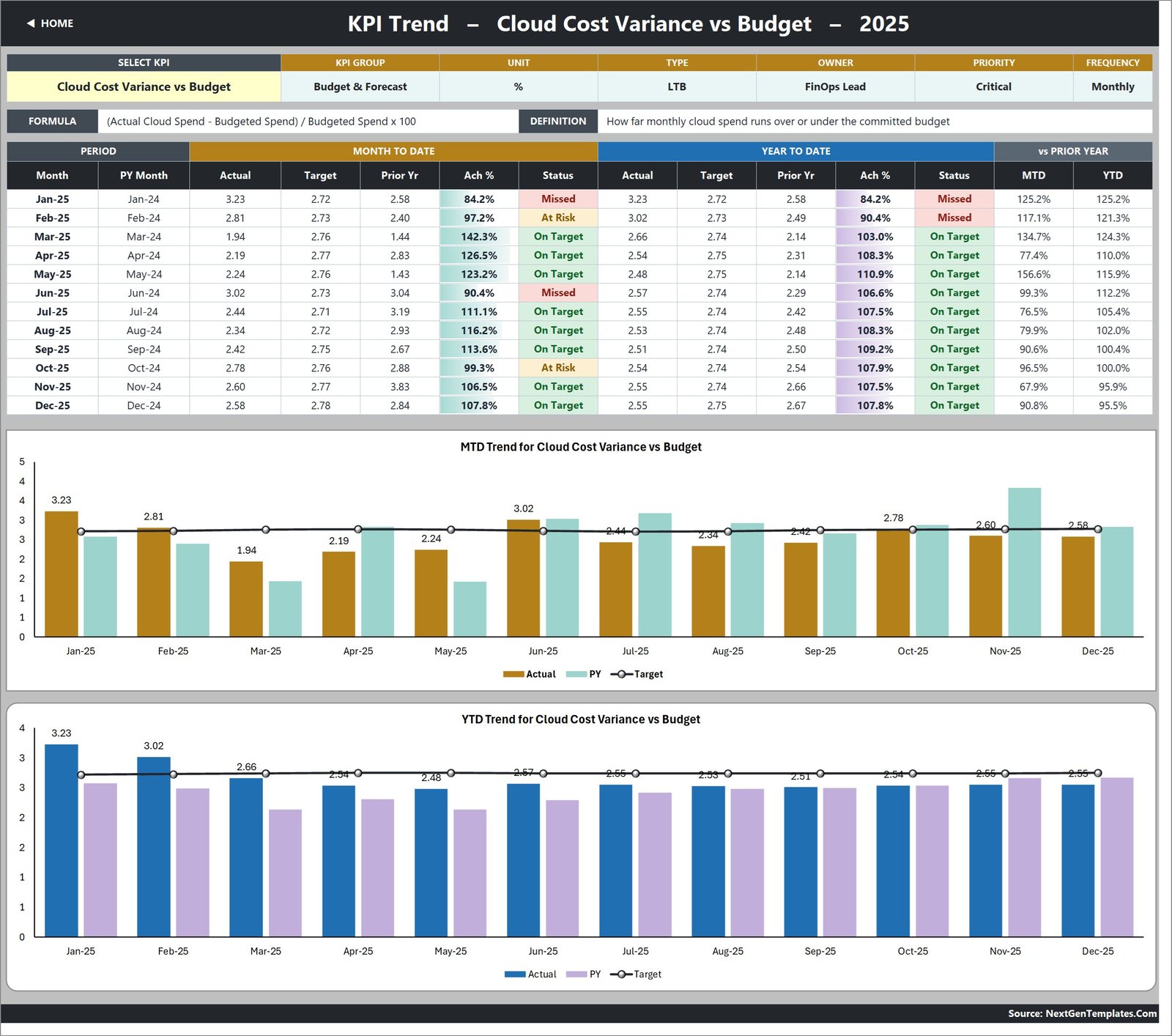Image resolution: width=1172 pixels, height=1036 pixels.
Task: Select the Dec-24 PY Month cell
Action: click(144, 405)
